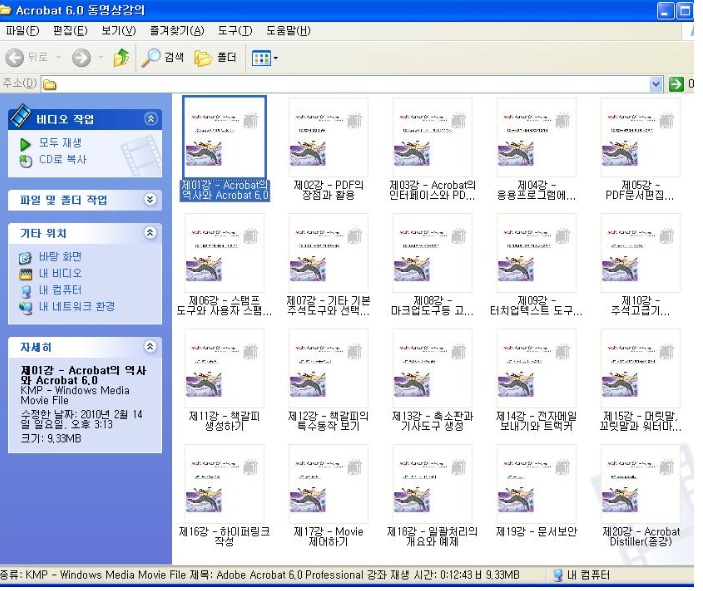Click the title bar folder icon
This screenshot has width=703, height=591.
click(5, 9)
